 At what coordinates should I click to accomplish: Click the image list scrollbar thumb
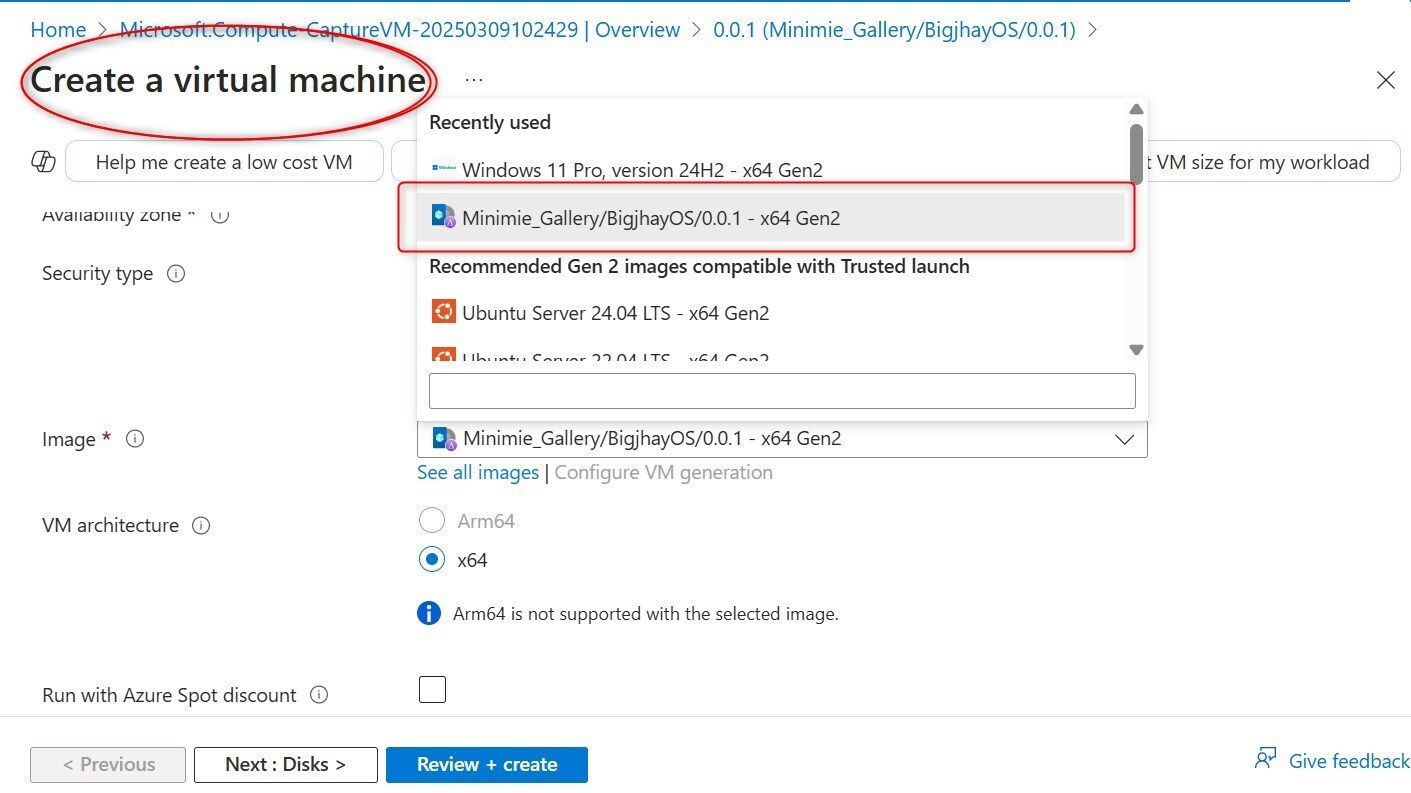(x=1136, y=154)
